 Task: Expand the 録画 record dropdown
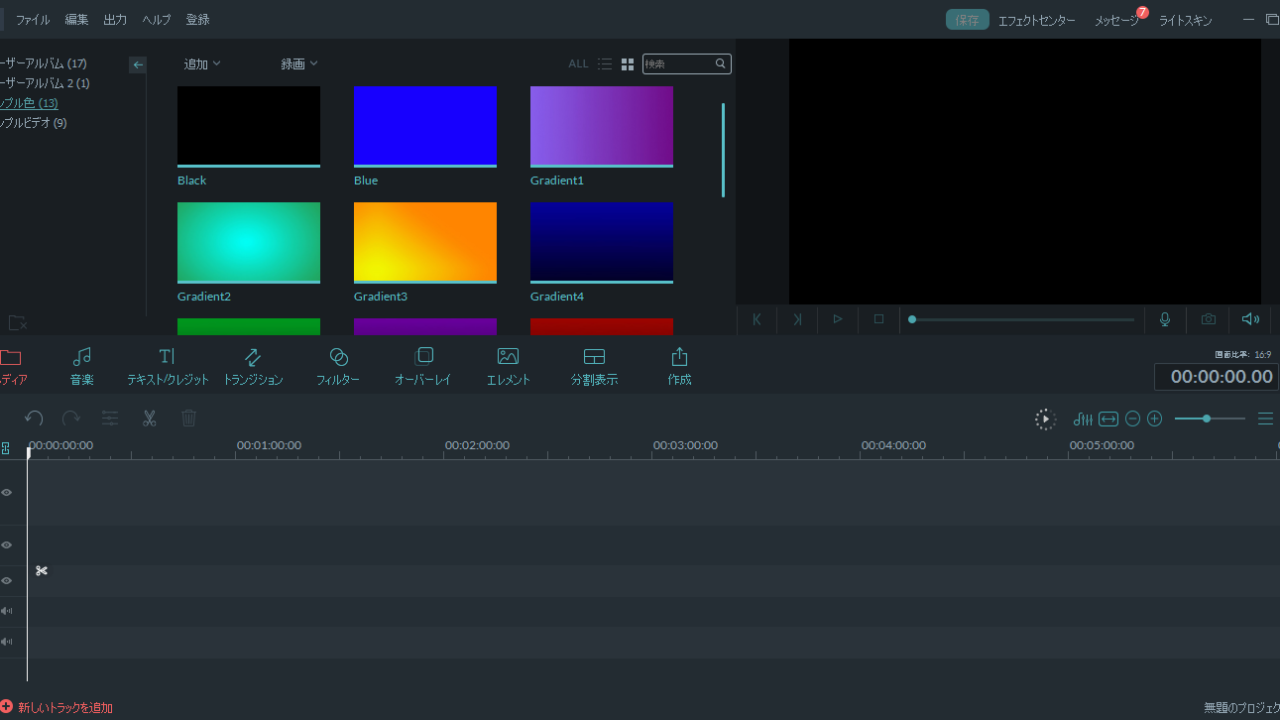click(x=299, y=64)
